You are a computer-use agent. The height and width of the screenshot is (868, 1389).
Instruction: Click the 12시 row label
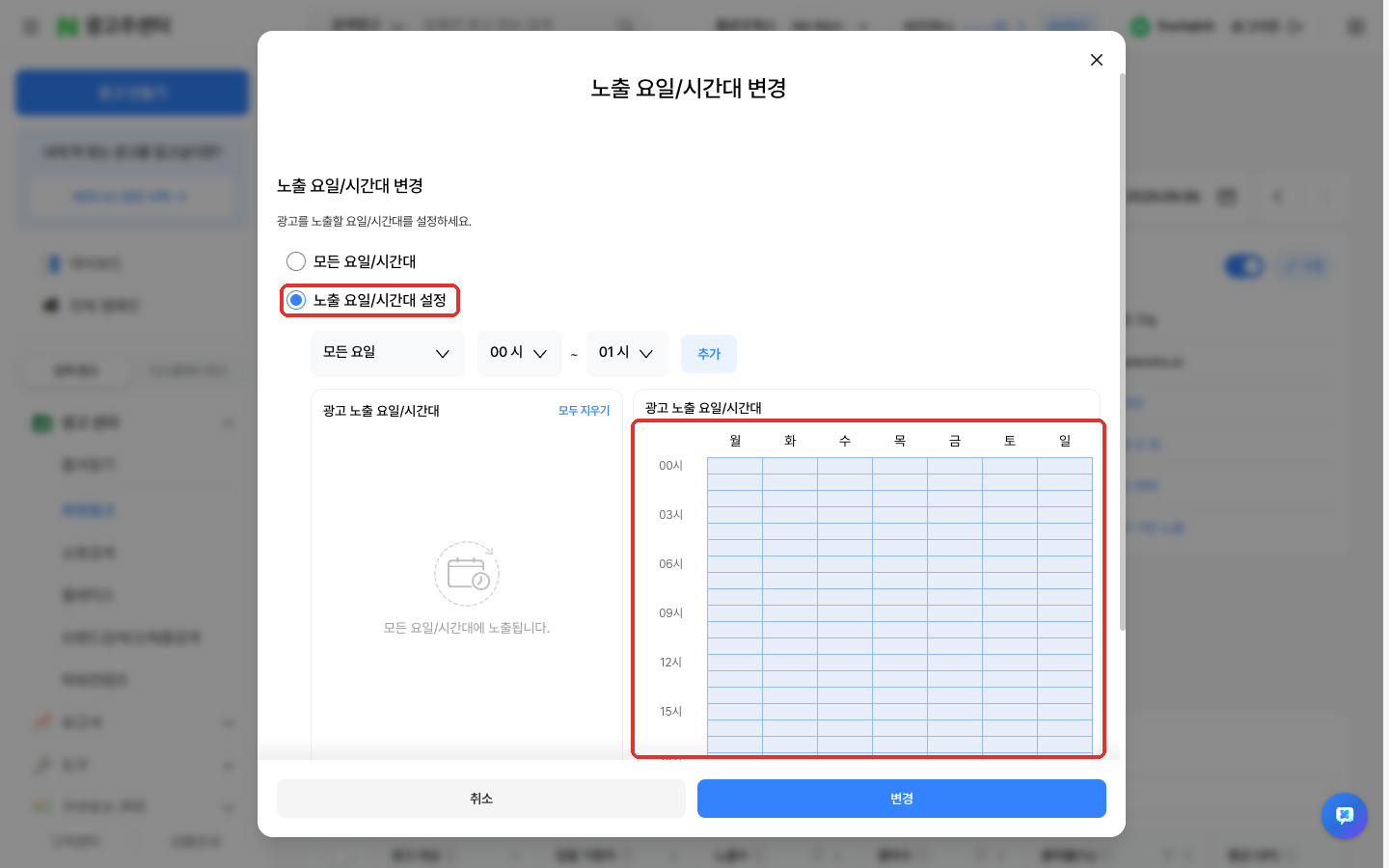tap(670, 663)
